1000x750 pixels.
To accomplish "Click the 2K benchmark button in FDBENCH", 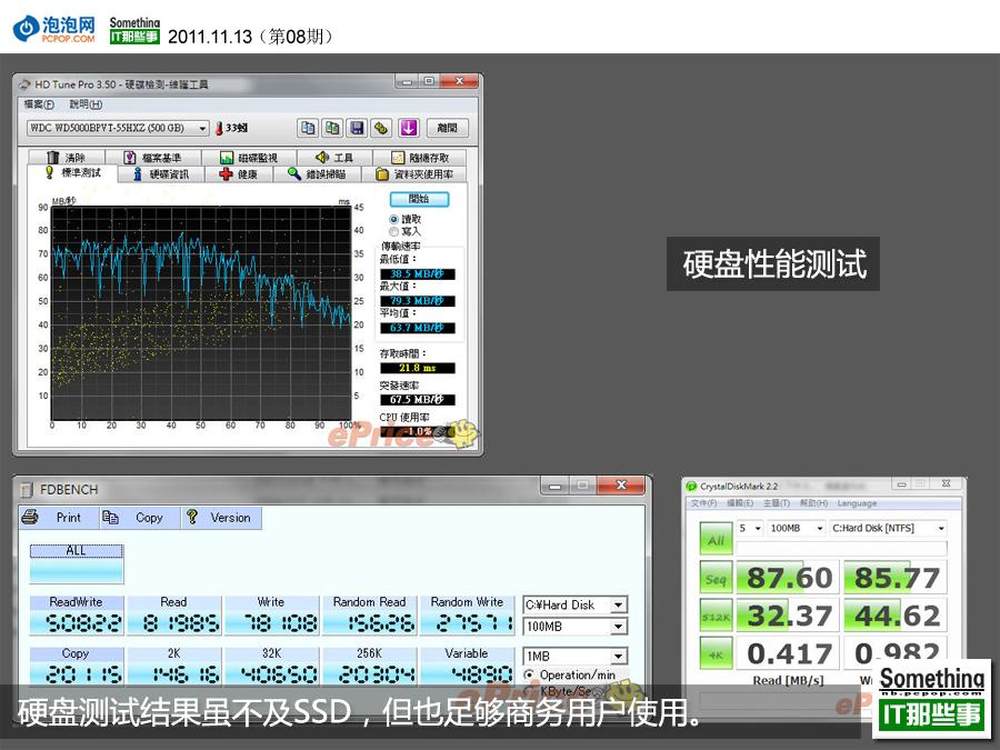I will (x=173, y=666).
